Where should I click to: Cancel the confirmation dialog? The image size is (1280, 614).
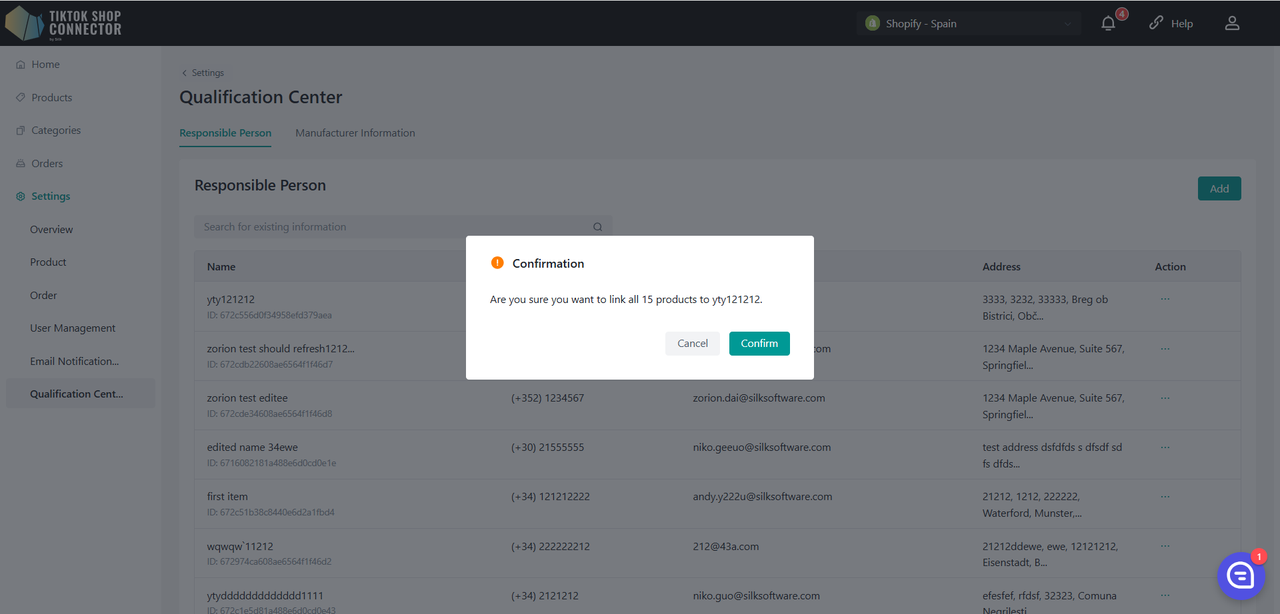tap(692, 343)
